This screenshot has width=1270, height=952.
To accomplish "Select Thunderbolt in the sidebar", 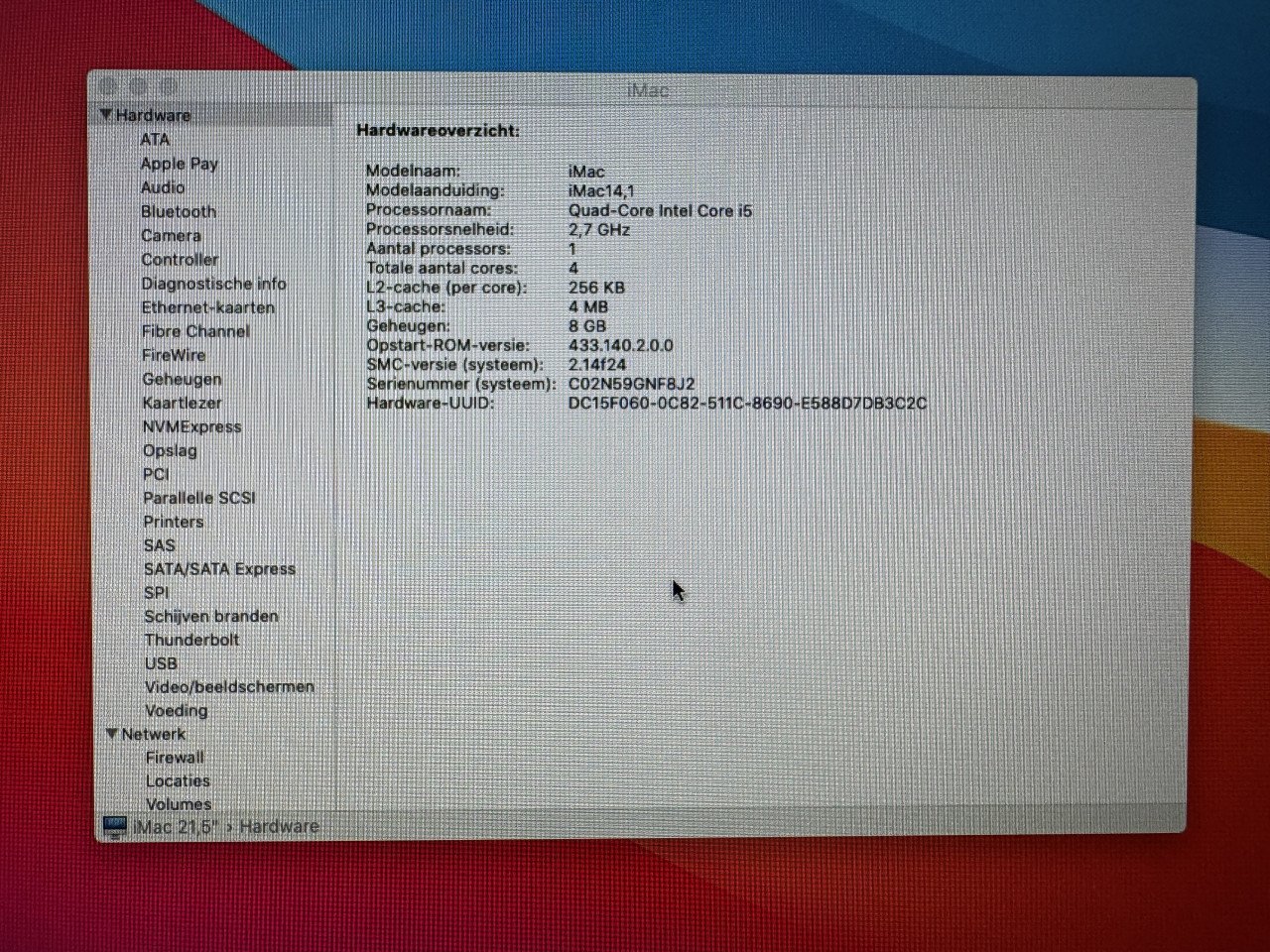I will 191,640.
